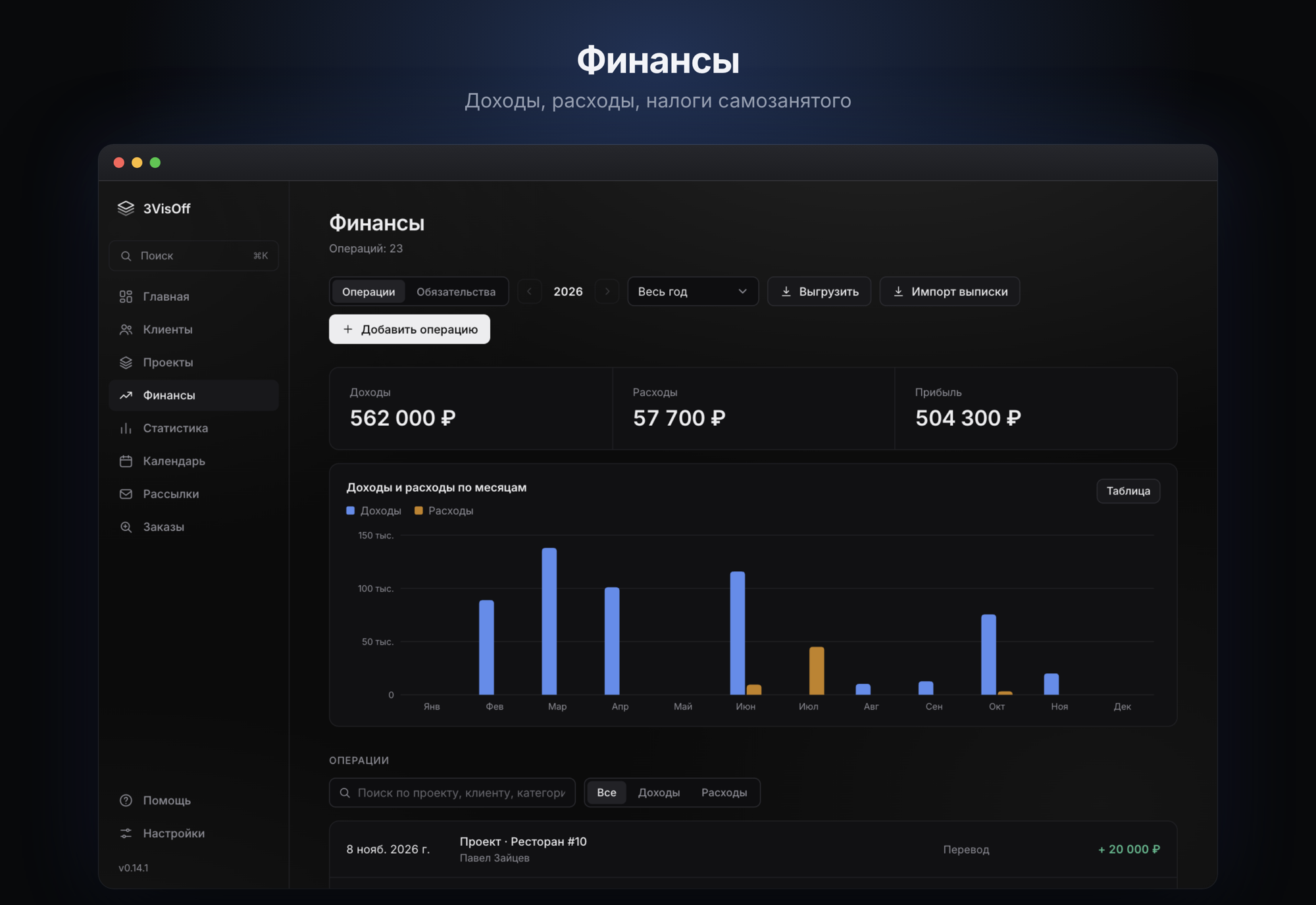
Task: Click the Финансы trend arrow icon
Action: pyautogui.click(x=126, y=396)
